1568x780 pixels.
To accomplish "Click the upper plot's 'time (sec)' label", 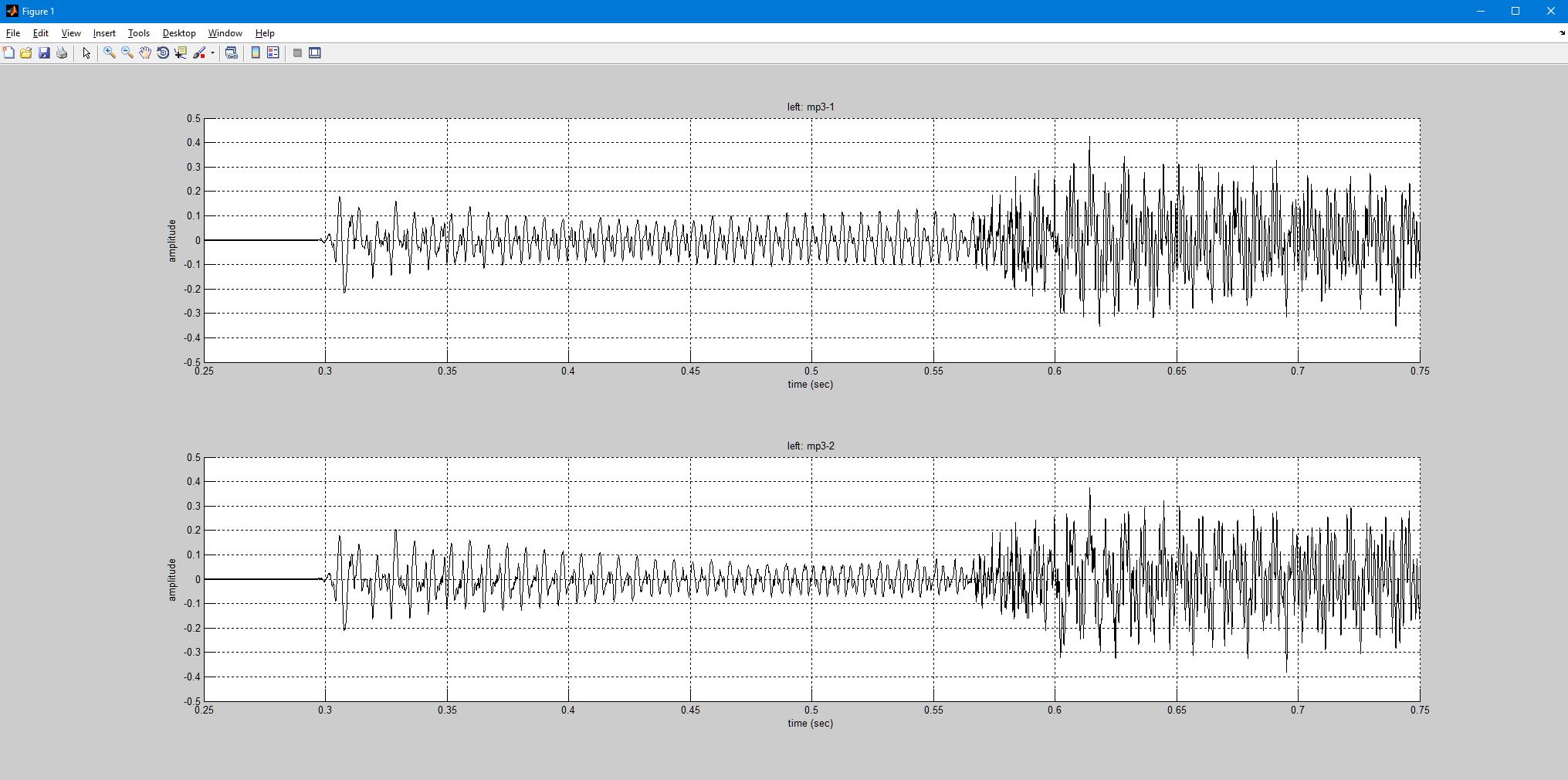I will 810,384.
